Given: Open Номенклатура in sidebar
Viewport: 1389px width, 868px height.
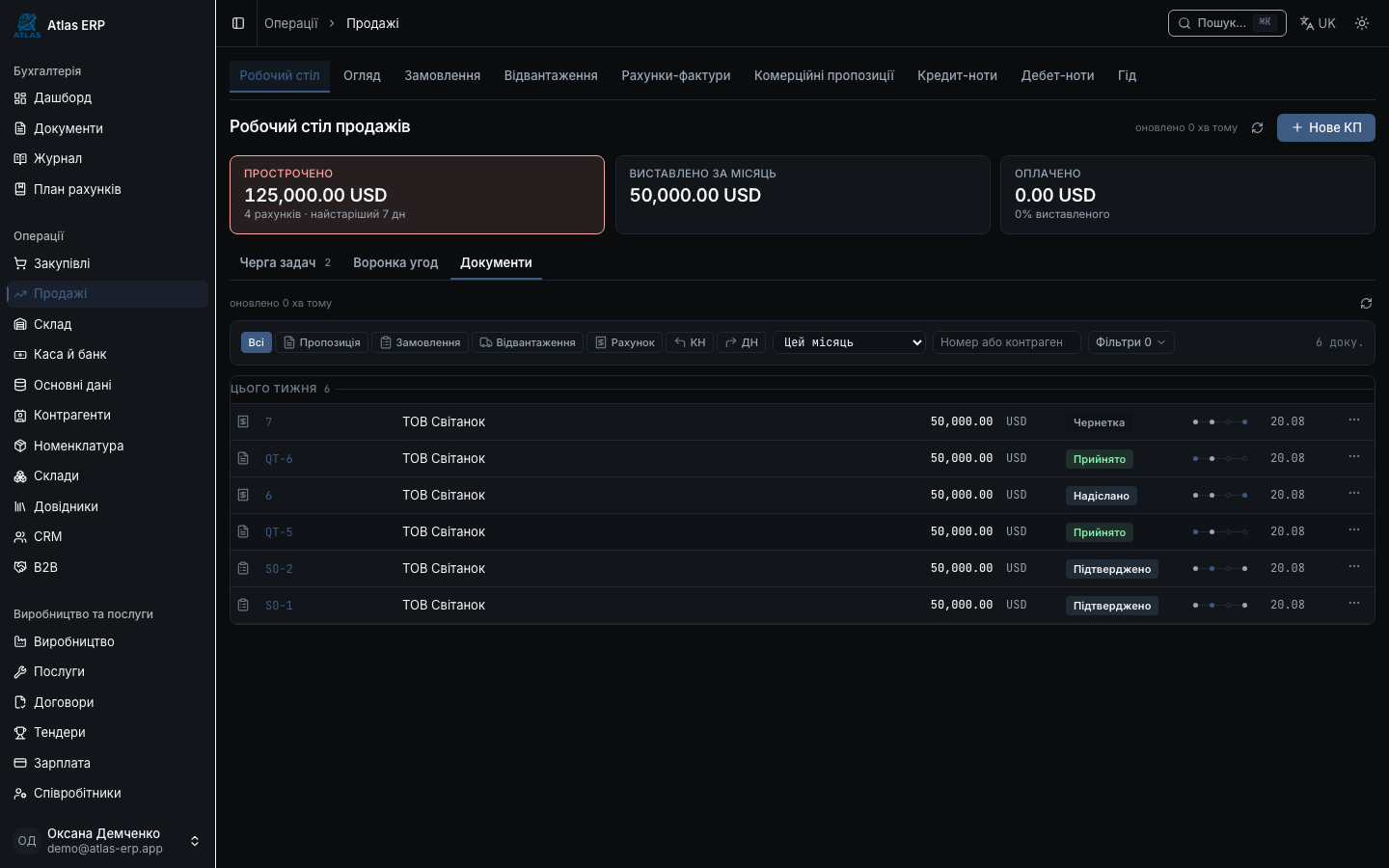Looking at the screenshot, I should (x=107, y=446).
